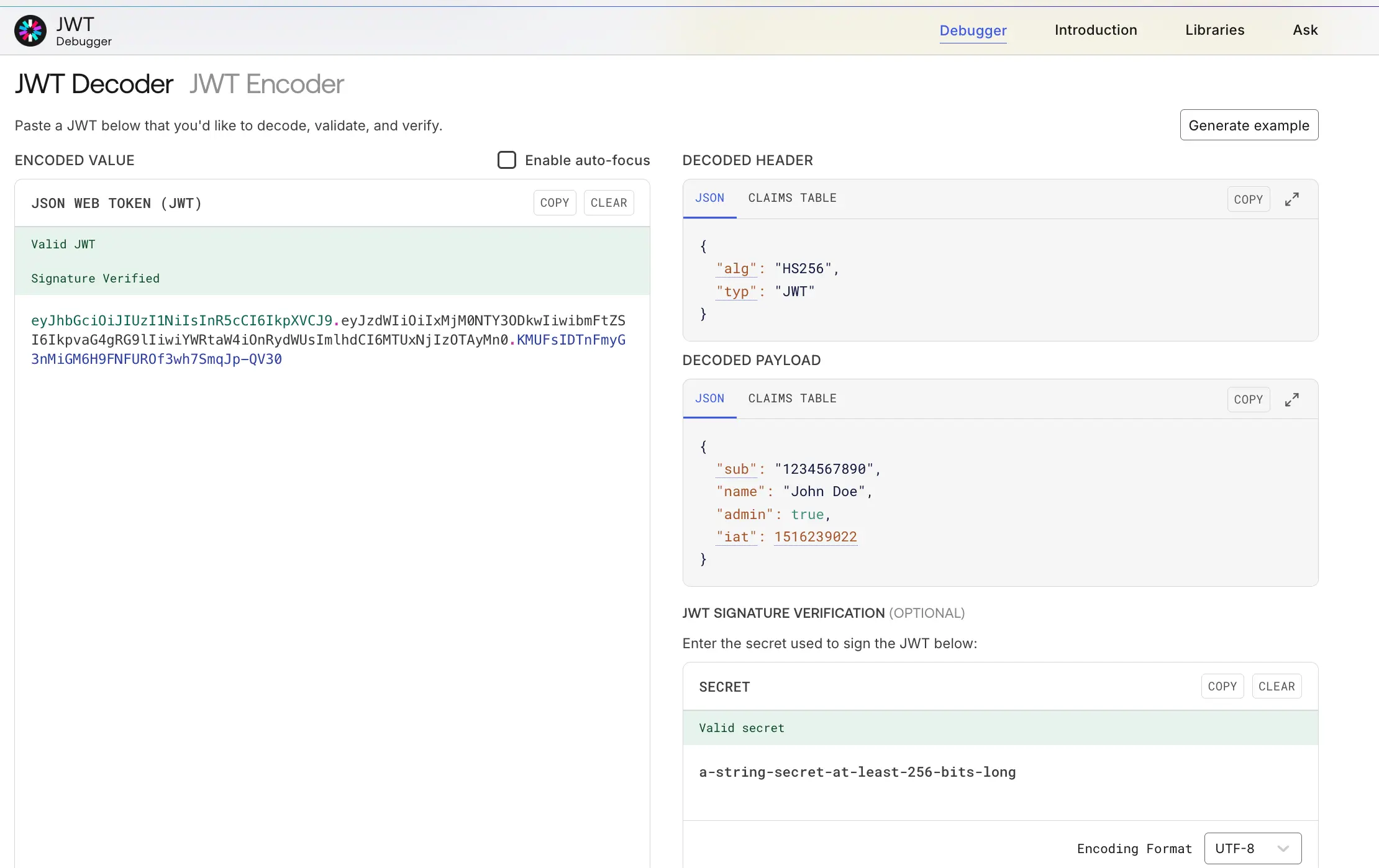Image resolution: width=1379 pixels, height=868 pixels.
Task: Navigate to the Libraries section
Action: [x=1214, y=30]
